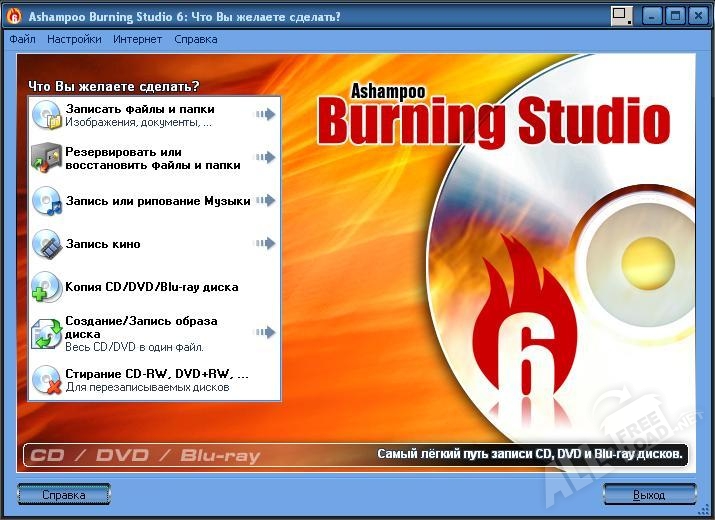715x520 pixels.
Task: Expand arrow next to Запись кино
Action: (265, 244)
